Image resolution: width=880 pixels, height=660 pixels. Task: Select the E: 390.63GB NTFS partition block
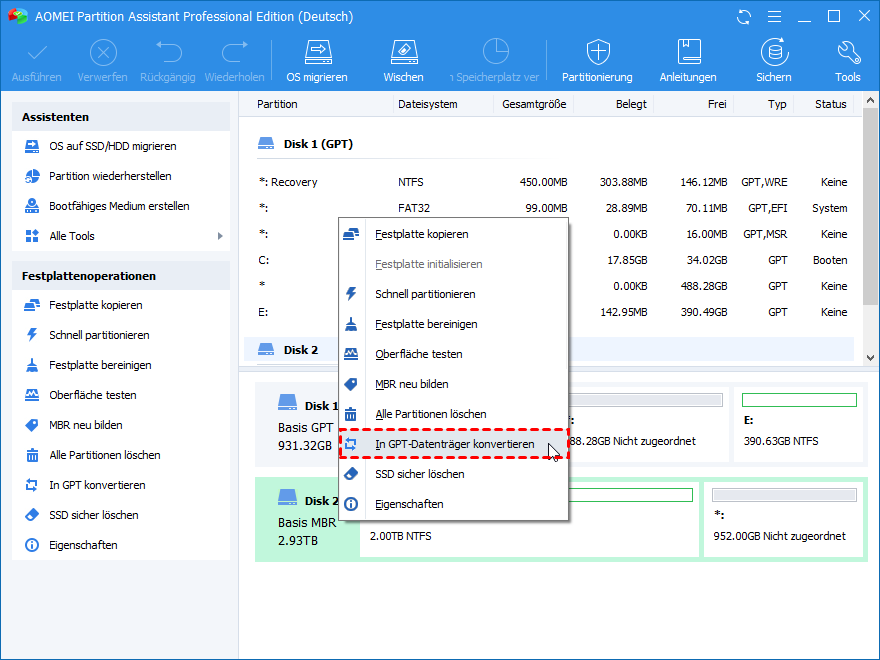pos(799,425)
